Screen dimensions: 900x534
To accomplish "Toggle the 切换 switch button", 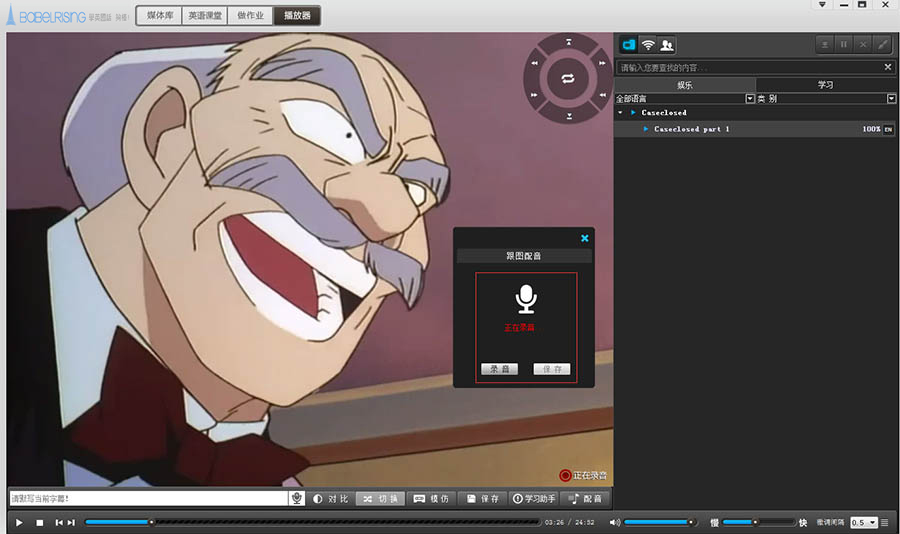I will 381,499.
